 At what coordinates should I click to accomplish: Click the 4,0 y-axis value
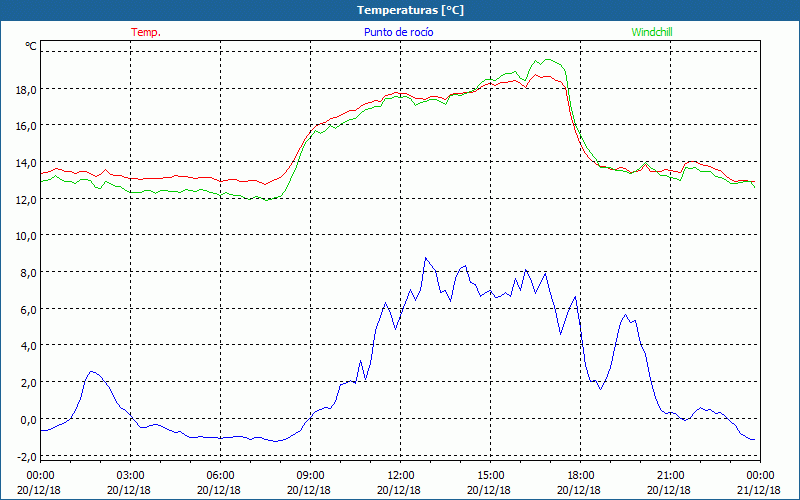pos(28,346)
